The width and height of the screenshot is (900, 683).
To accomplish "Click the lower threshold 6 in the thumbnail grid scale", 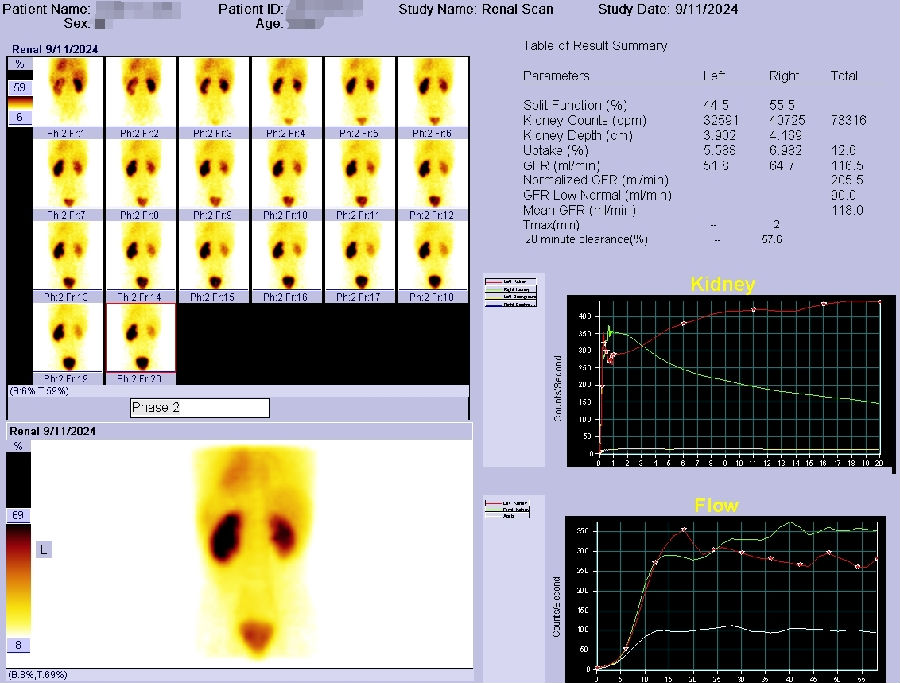I will click(x=17, y=118).
